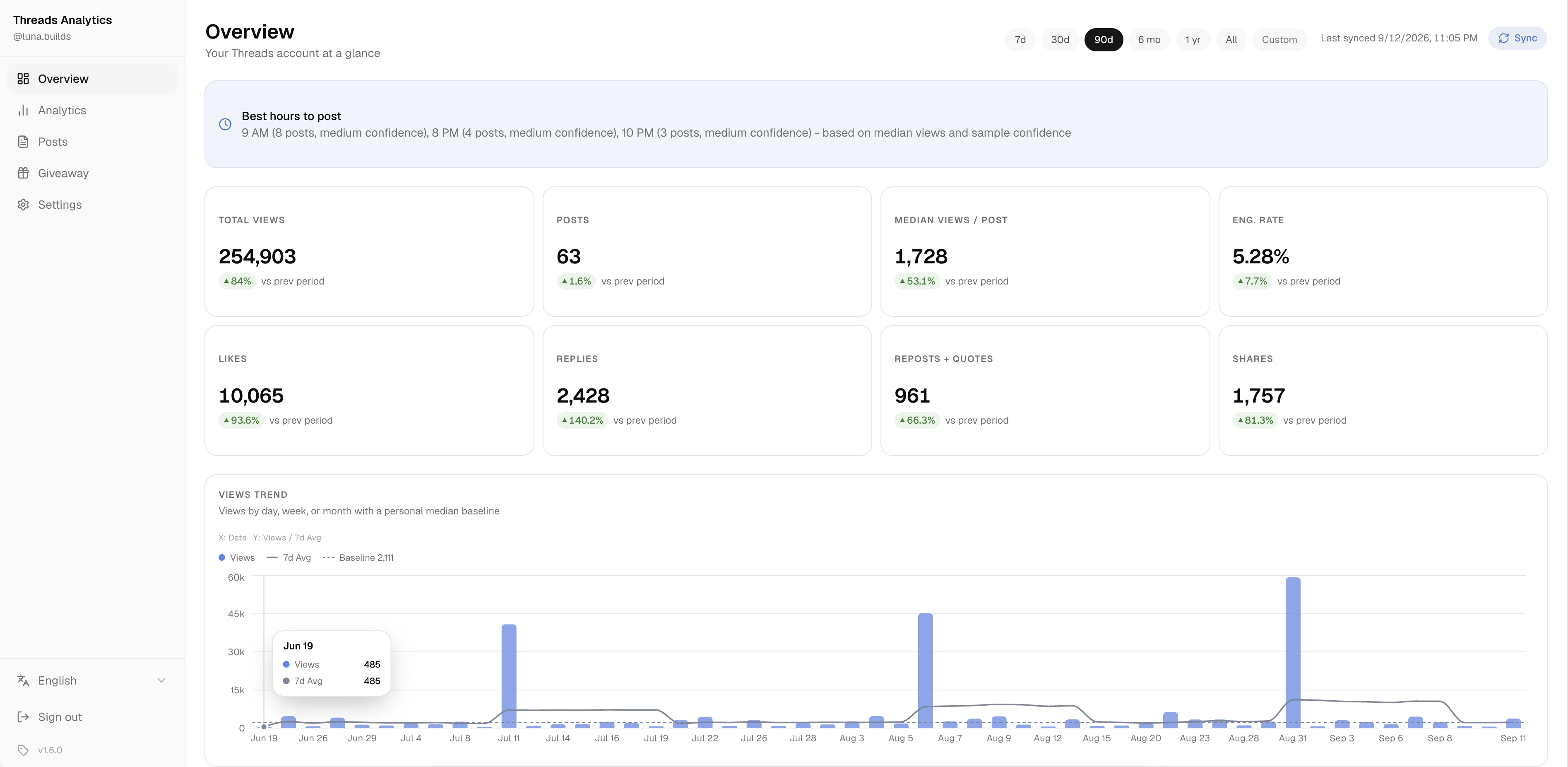Image resolution: width=1568 pixels, height=767 pixels.
Task: Click the @luna.builds account handle
Action: 42,36
